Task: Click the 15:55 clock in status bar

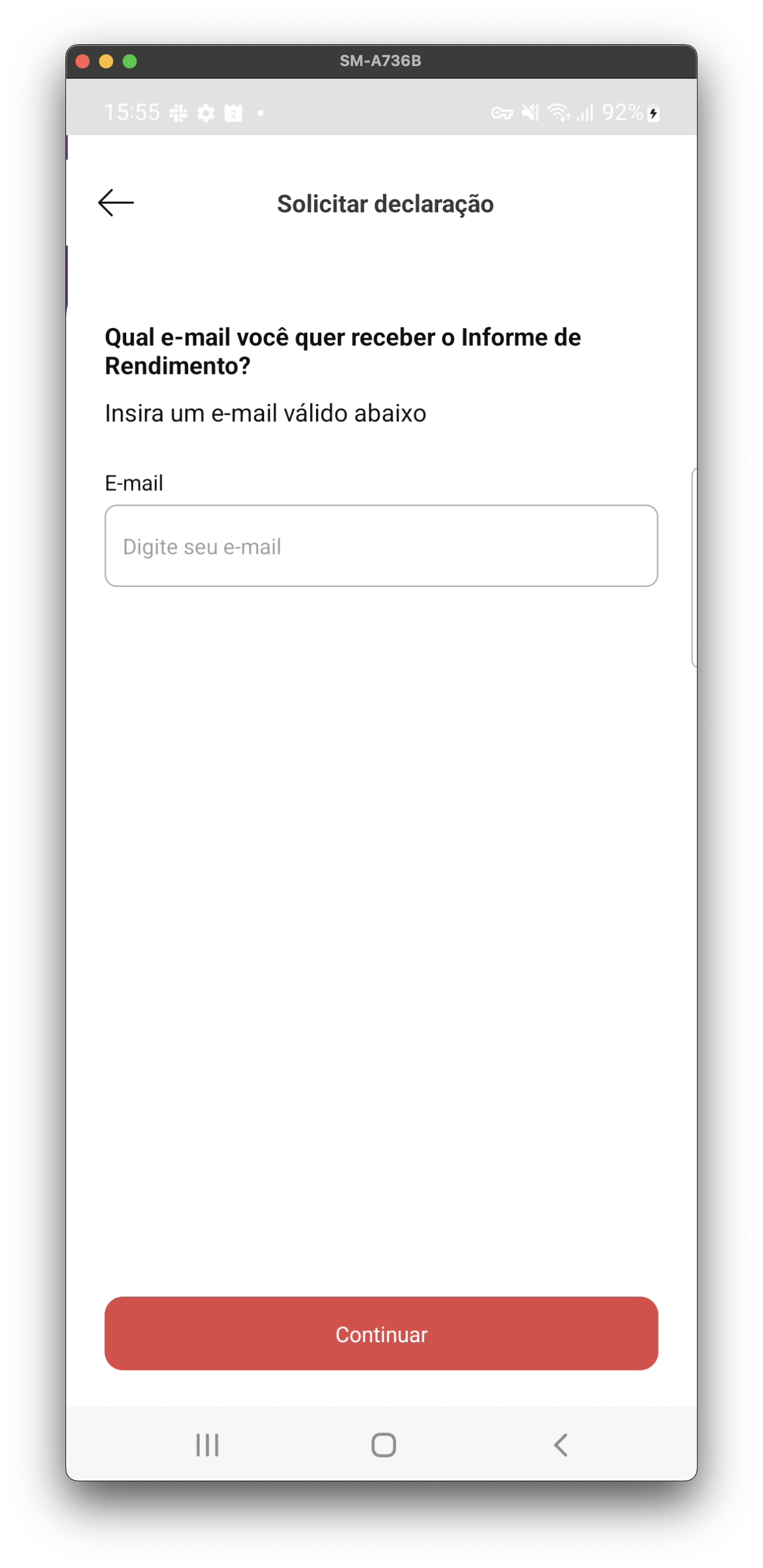Action: [x=132, y=113]
